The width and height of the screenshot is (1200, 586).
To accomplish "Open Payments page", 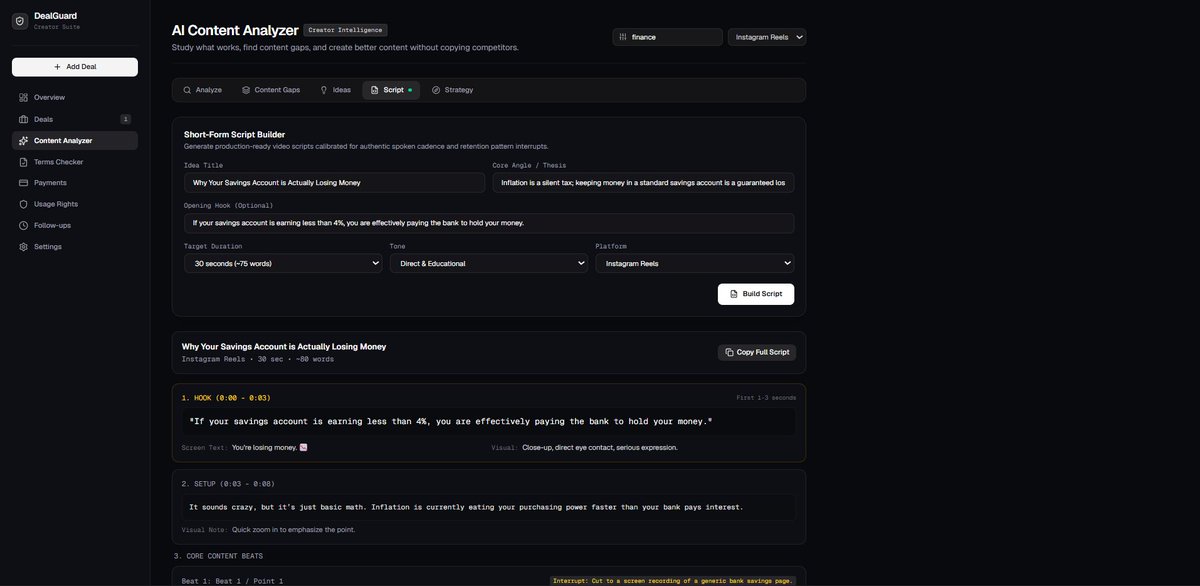I will coord(75,183).
